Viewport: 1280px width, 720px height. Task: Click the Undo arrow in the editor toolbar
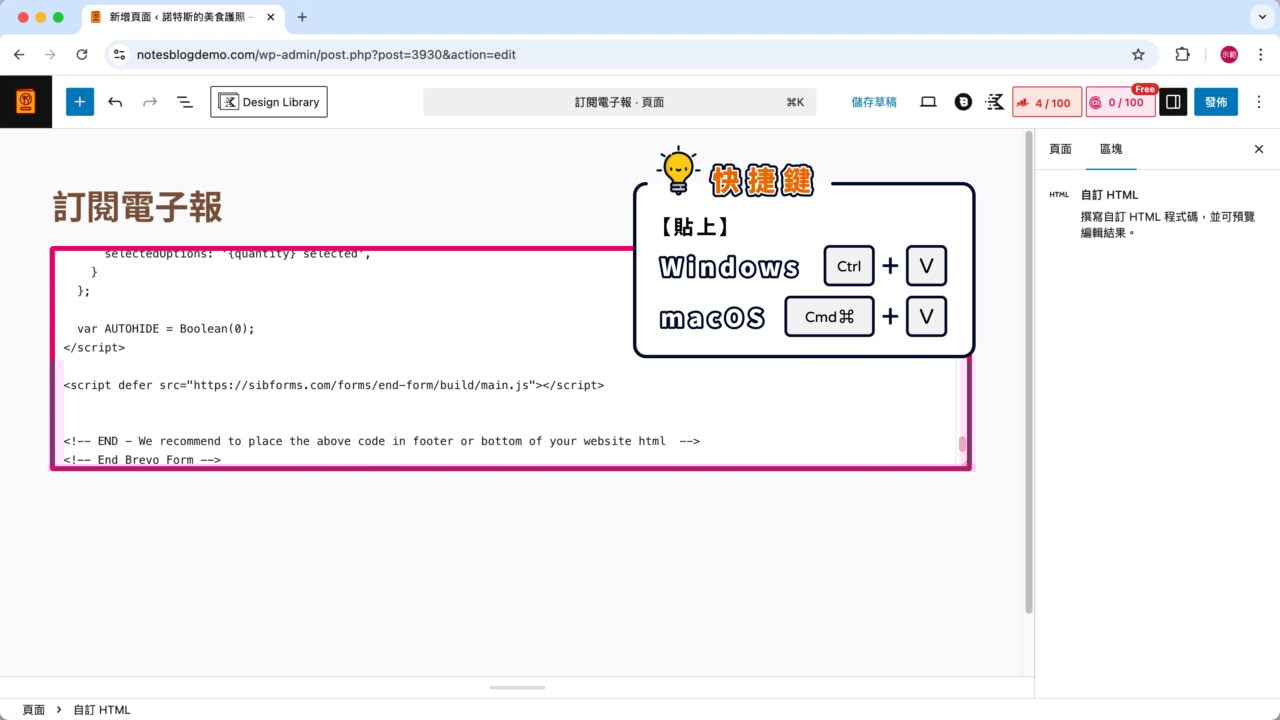click(x=116, y=101)
